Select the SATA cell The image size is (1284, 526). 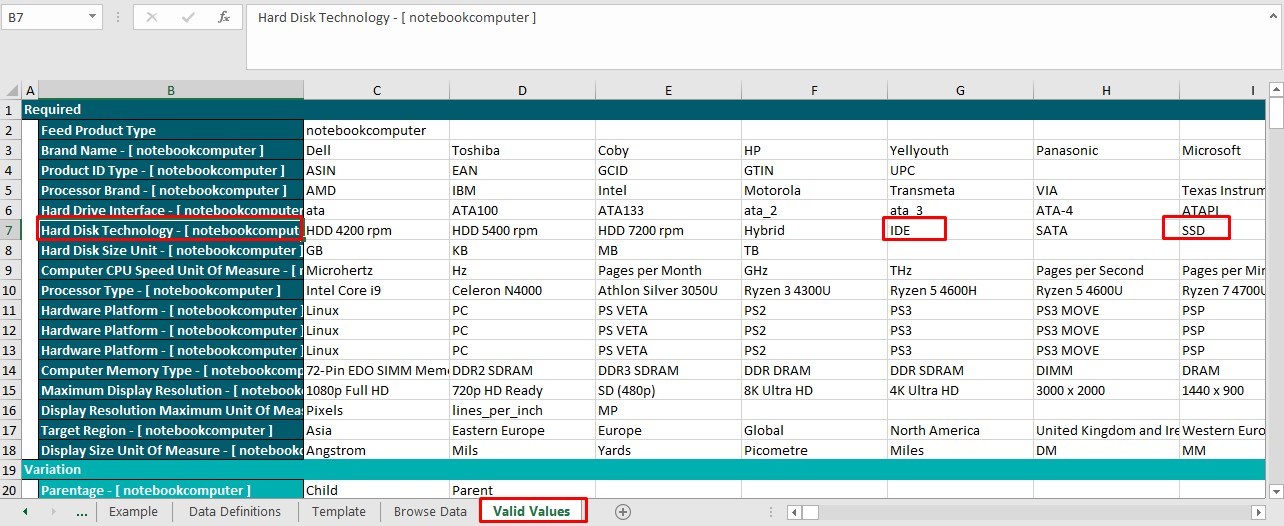click(x=1106, y=230)
